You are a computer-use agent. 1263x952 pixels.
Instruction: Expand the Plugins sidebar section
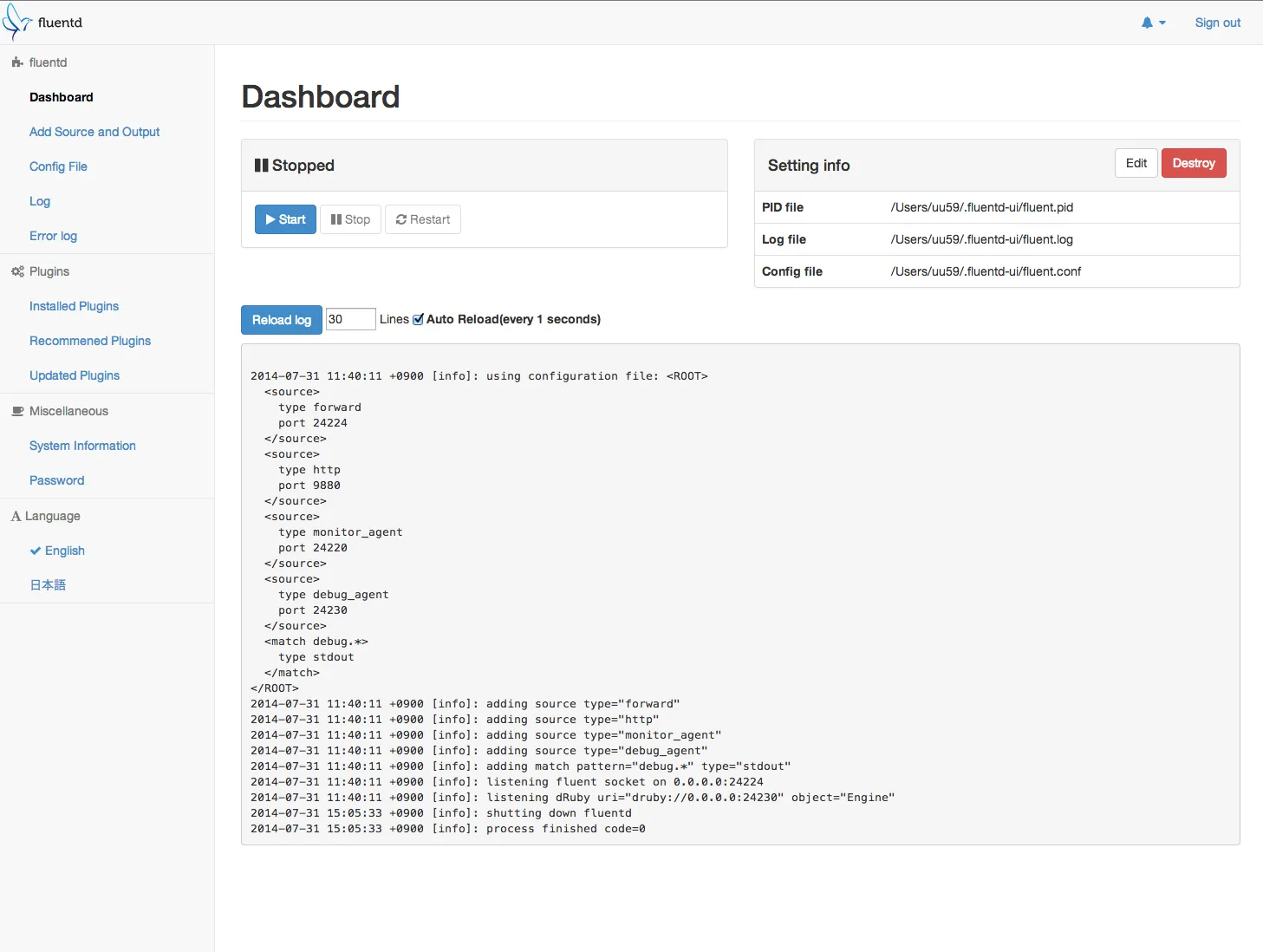(49, 271)
